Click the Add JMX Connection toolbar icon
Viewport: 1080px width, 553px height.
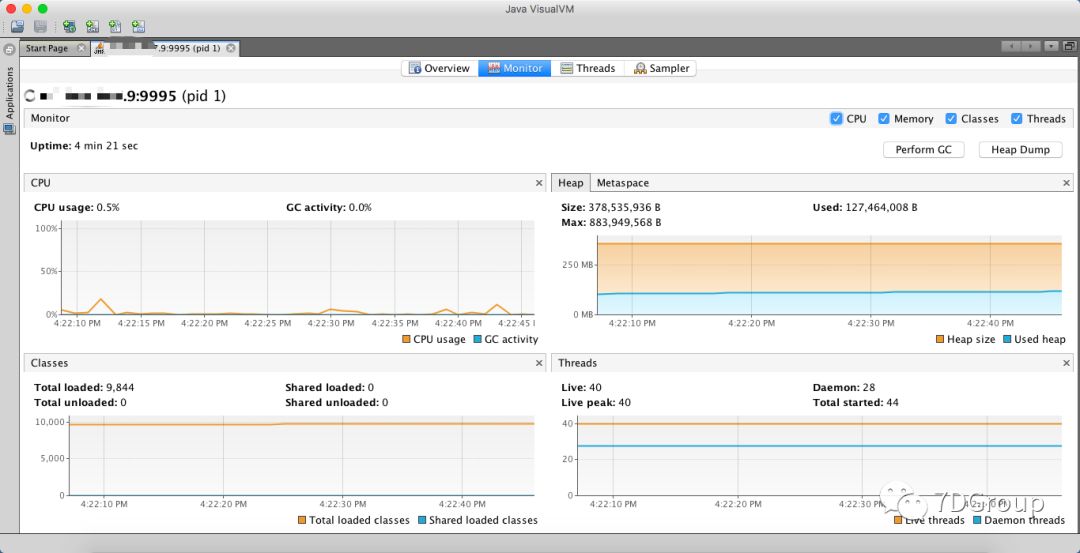click(x=92, y=27)
